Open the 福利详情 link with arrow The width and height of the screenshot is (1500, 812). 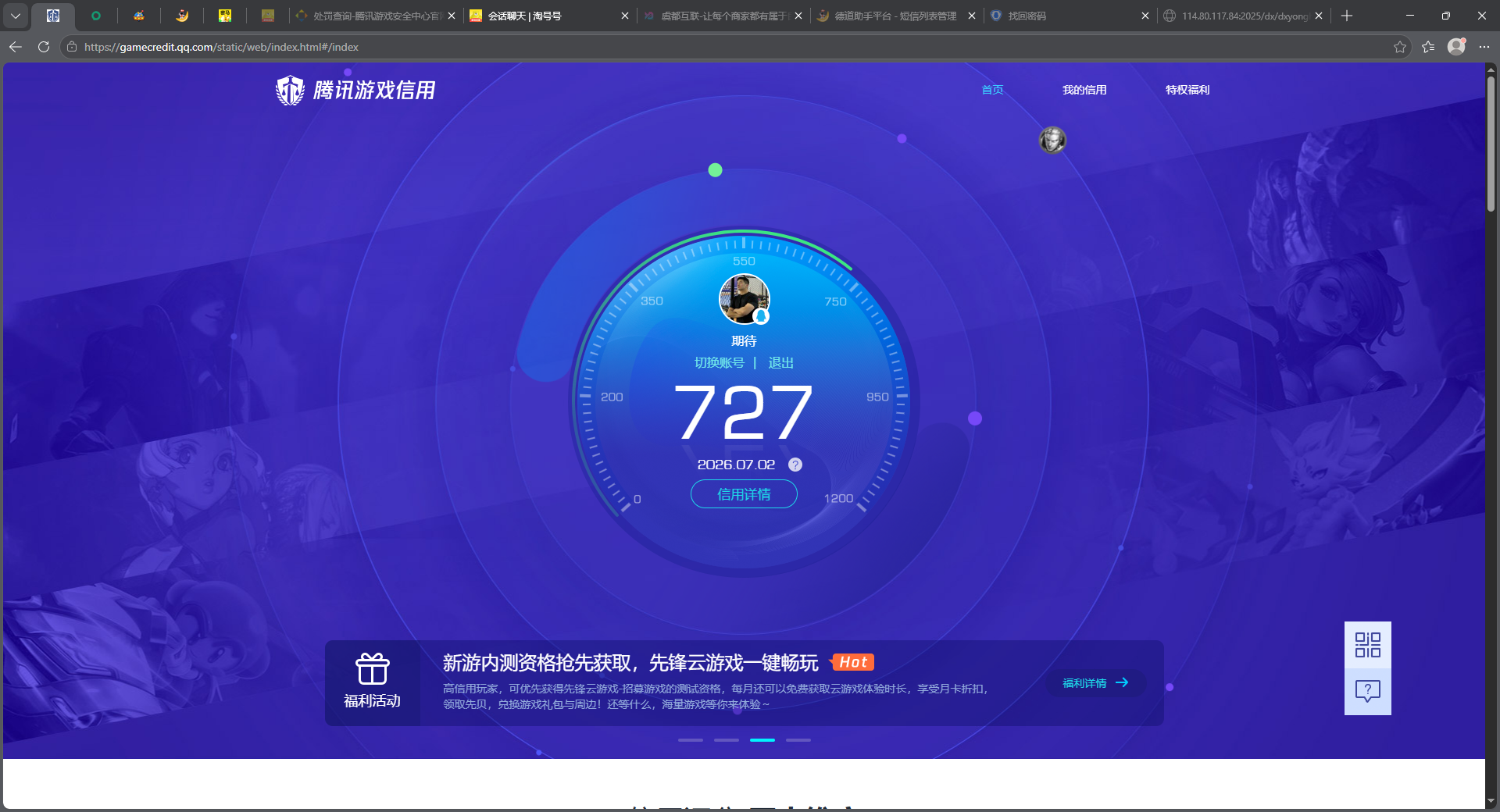pos(1095,683)
